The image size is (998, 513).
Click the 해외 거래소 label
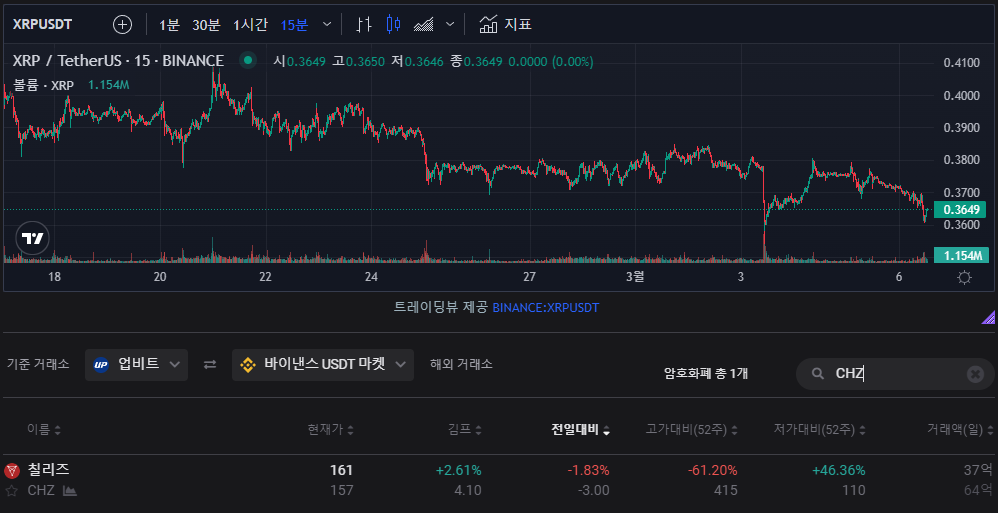461,365
